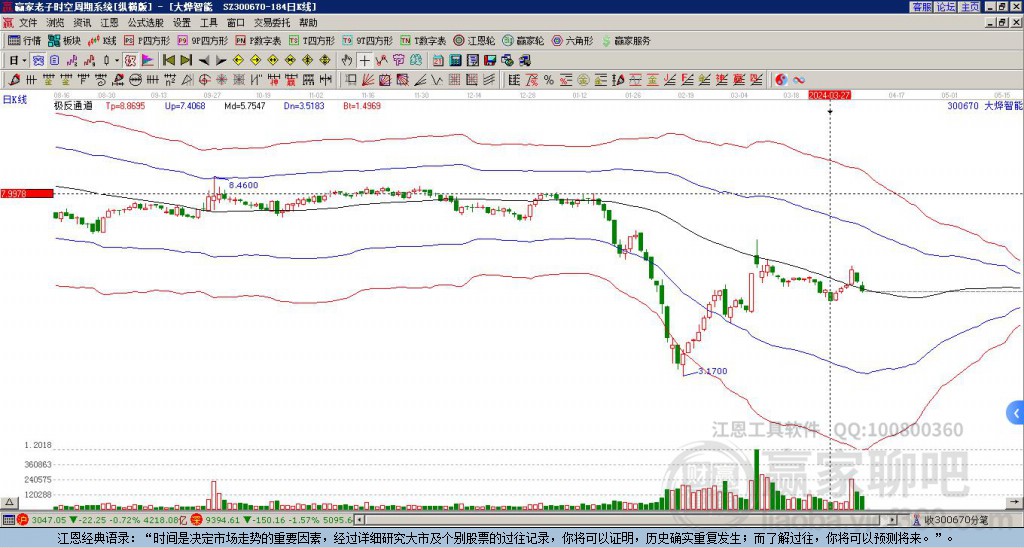The width and height of the screenshot is (1024, 548).
Task: Open the calendar date icon
Action: pyautogui.click(x=438, y=61)
